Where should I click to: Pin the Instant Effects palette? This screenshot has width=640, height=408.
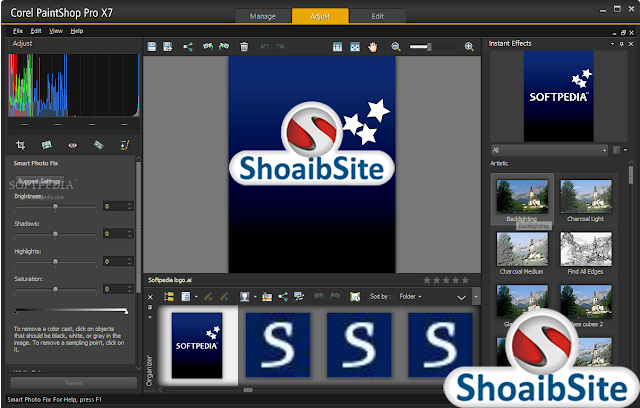(622, 44)
